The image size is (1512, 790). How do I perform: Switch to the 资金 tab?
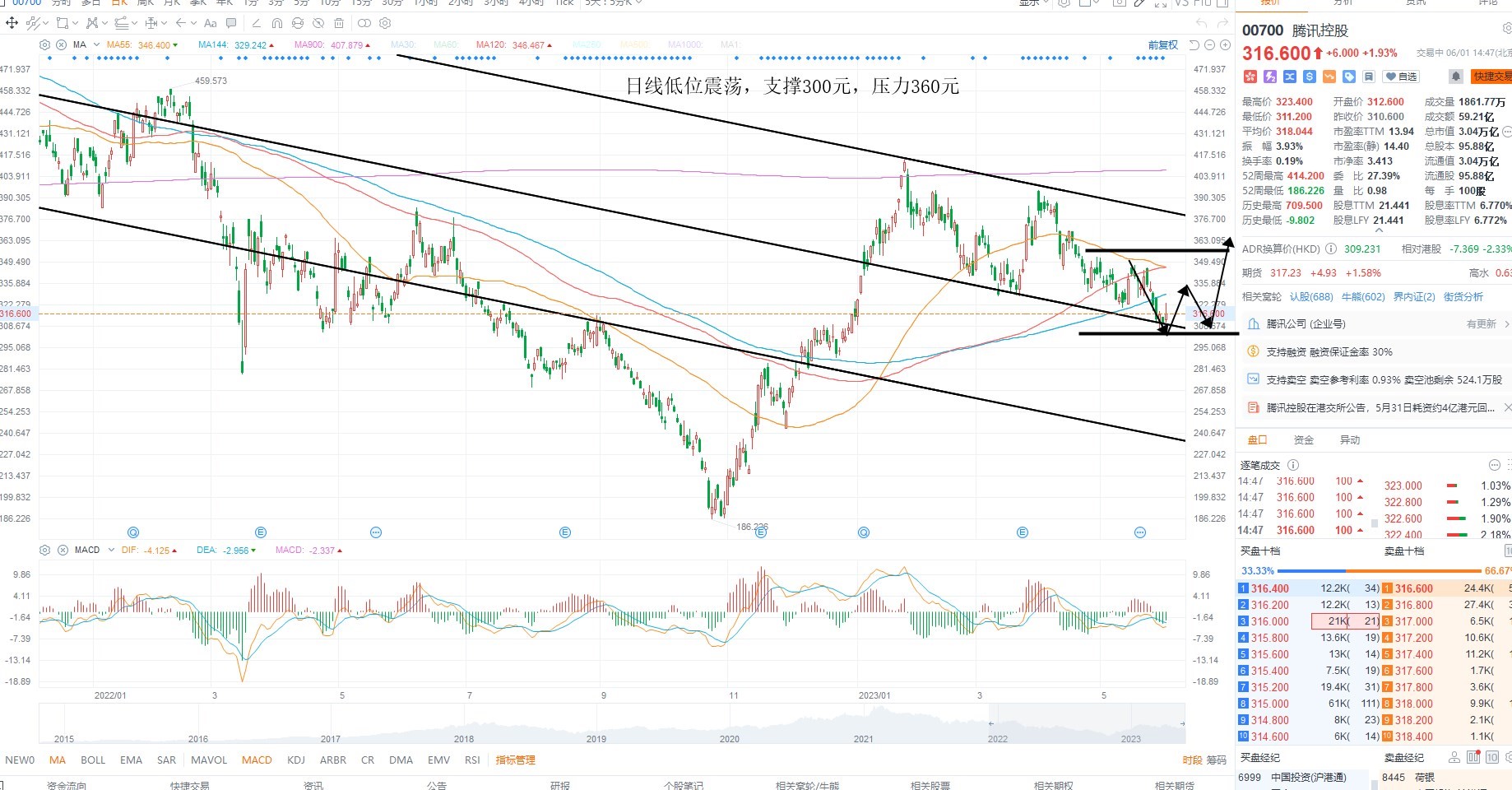(x=1304, y=439)
